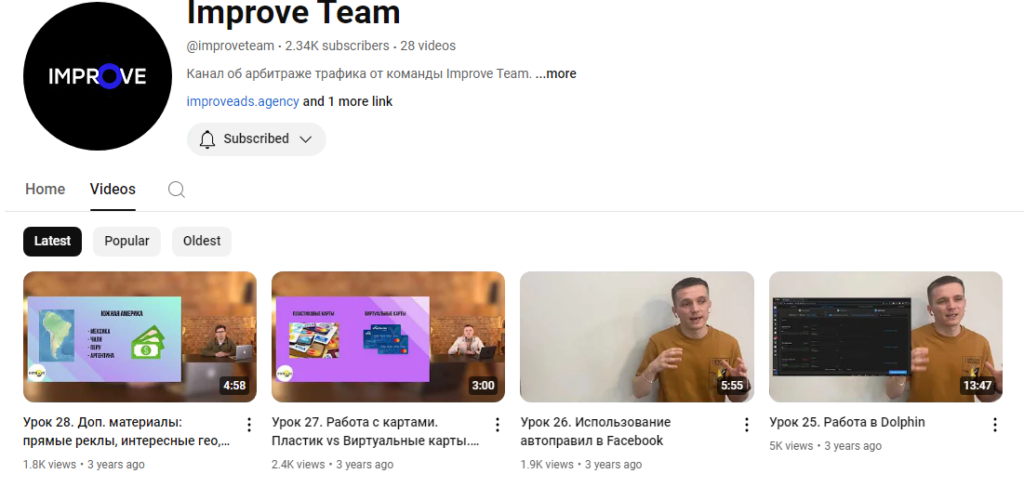The height and width of the screenshot is (500, 1024).
Task: Expand channel description with ...more
Action: click(x=556, y=74)
